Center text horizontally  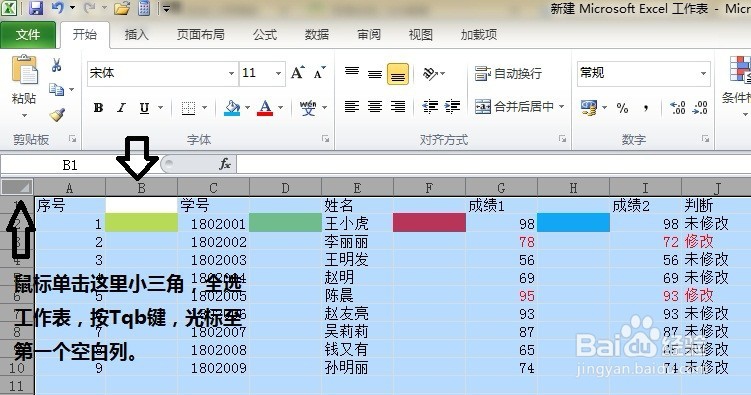pos(375,106)
